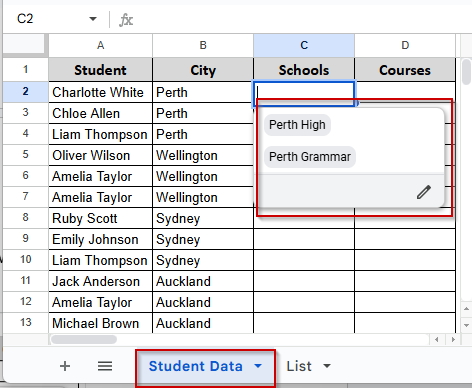Click the horizontal scroll left arrow
Screen dimensions: 472x388
click(x=436, y=340)
